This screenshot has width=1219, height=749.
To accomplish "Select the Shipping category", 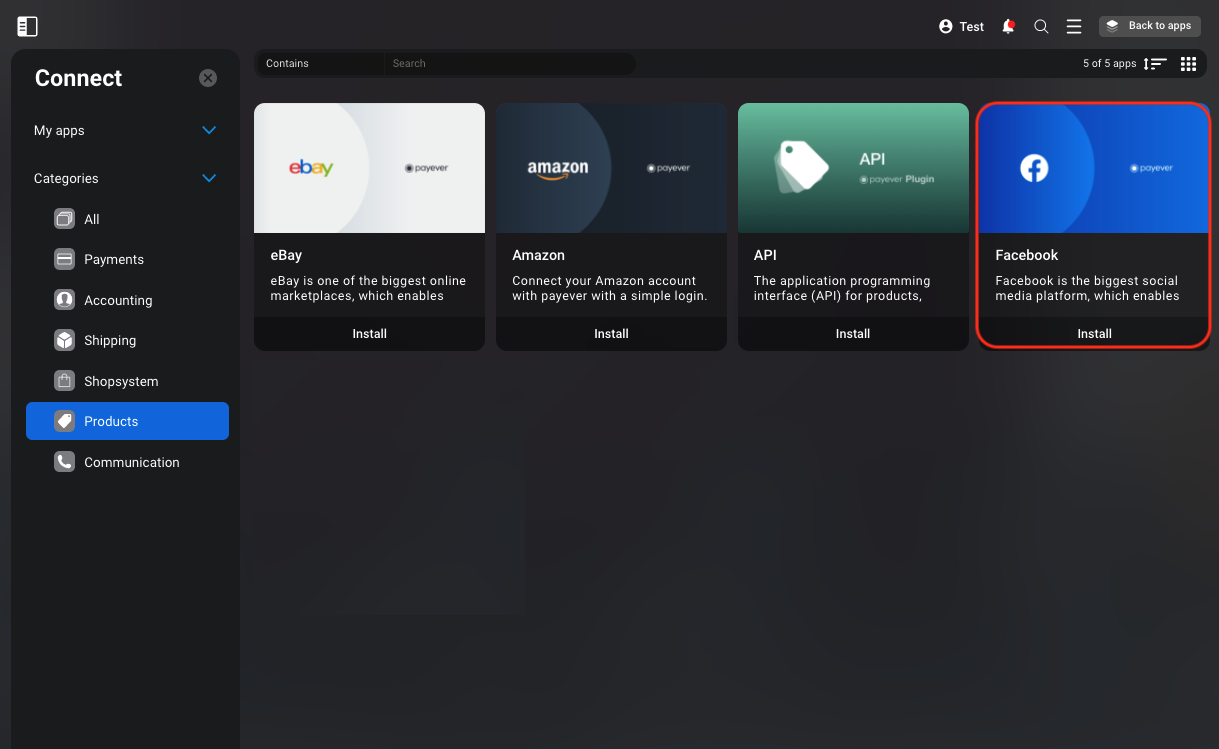I will (127, 340).
